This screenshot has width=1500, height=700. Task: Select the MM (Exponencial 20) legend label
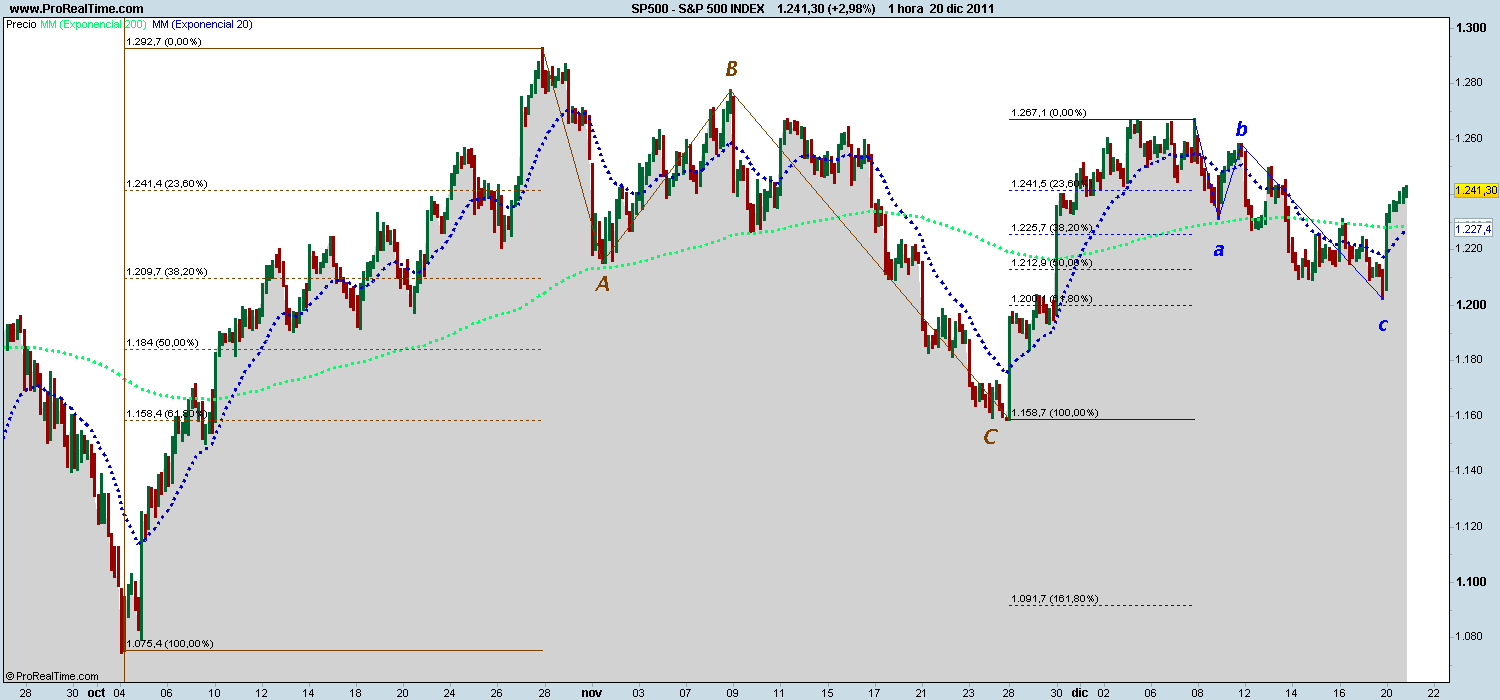[201, 22]
